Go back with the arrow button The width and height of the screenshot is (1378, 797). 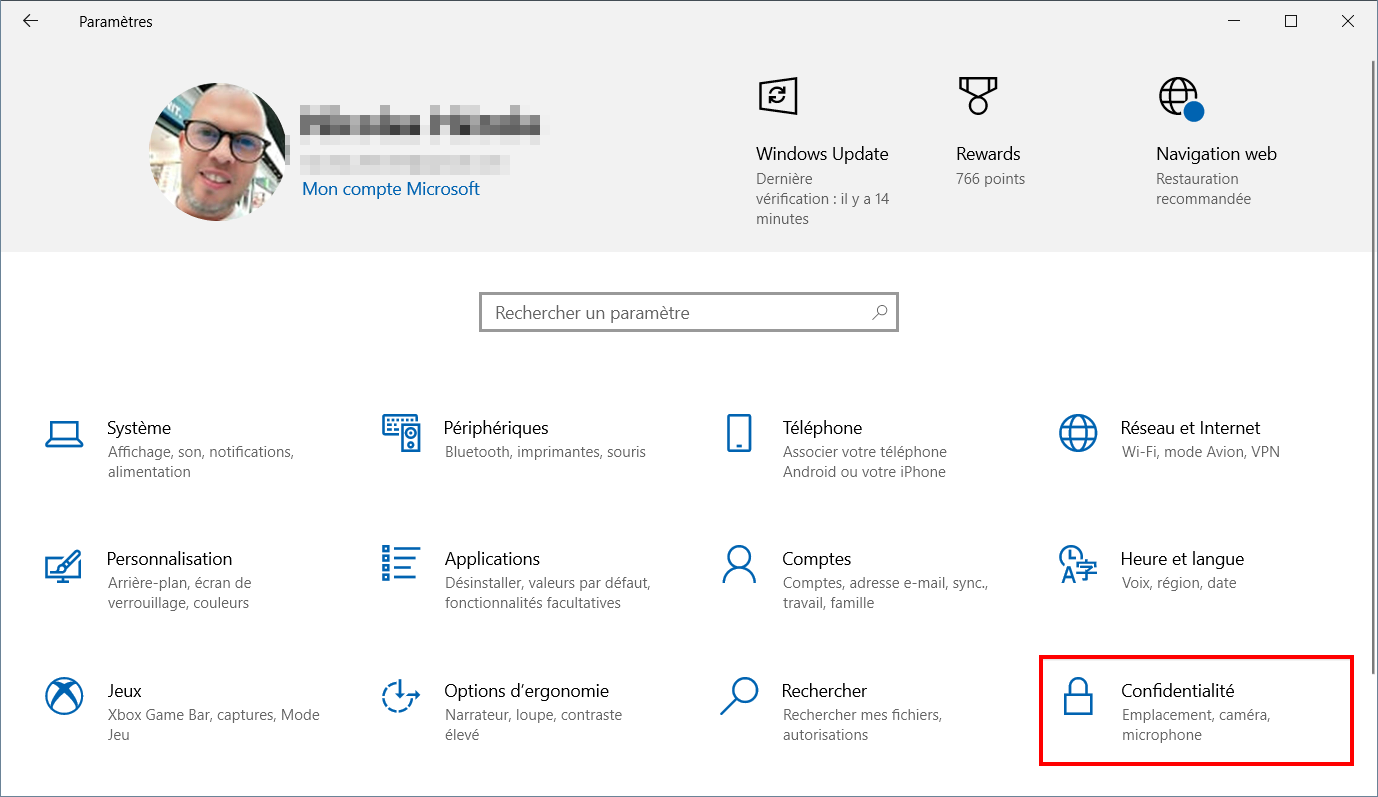pyautogui.click(x=31, y=21)
